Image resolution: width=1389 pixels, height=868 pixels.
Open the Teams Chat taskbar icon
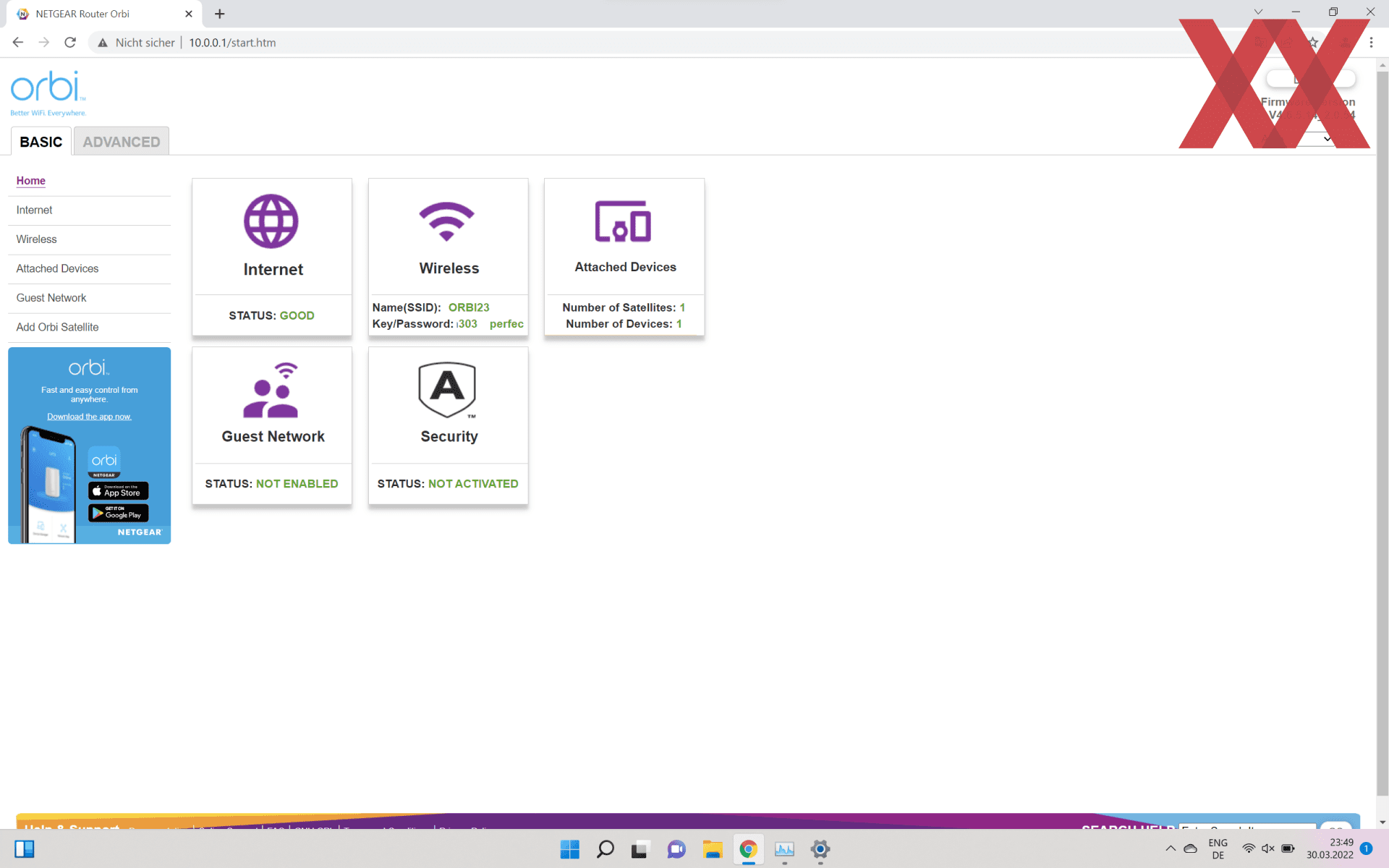click(676, 849)
